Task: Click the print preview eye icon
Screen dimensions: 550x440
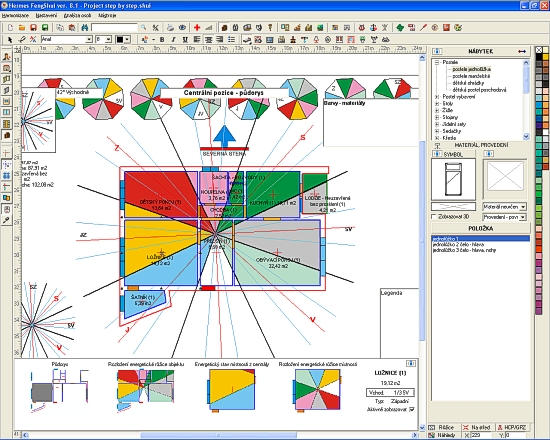Action: click(182, 27)
